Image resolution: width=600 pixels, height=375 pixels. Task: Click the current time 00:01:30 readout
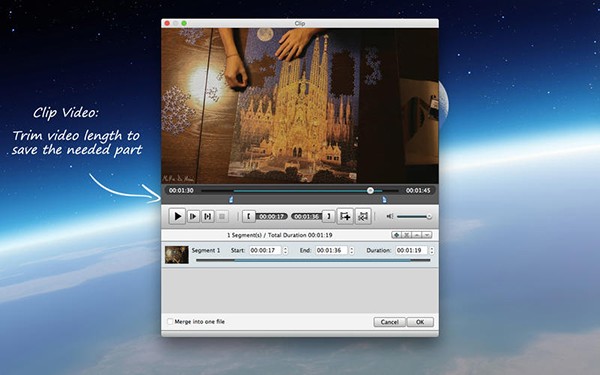click(x=181, y=190)
